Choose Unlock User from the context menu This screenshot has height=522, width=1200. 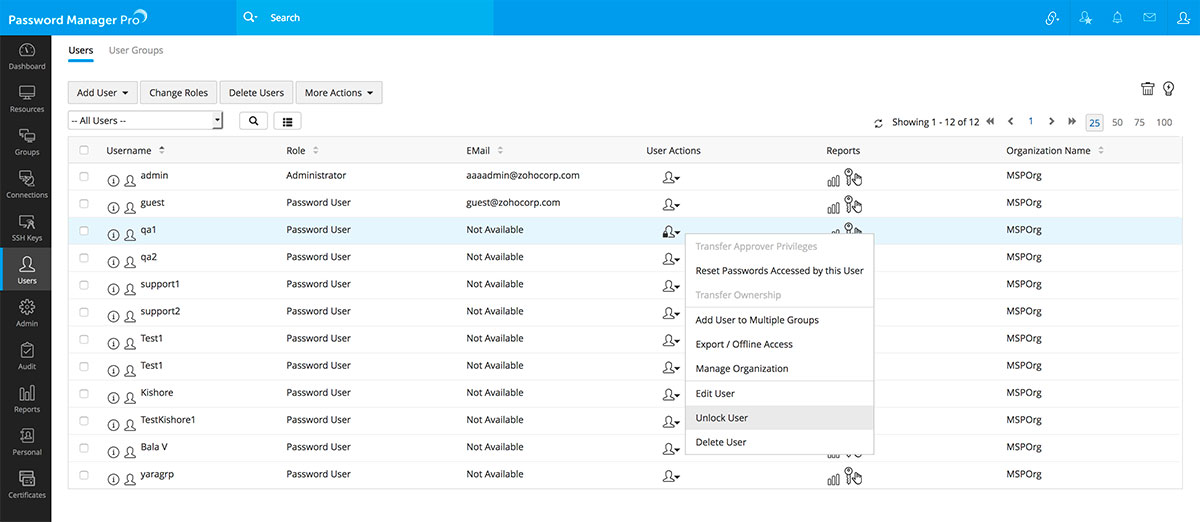tap(722, 418)
